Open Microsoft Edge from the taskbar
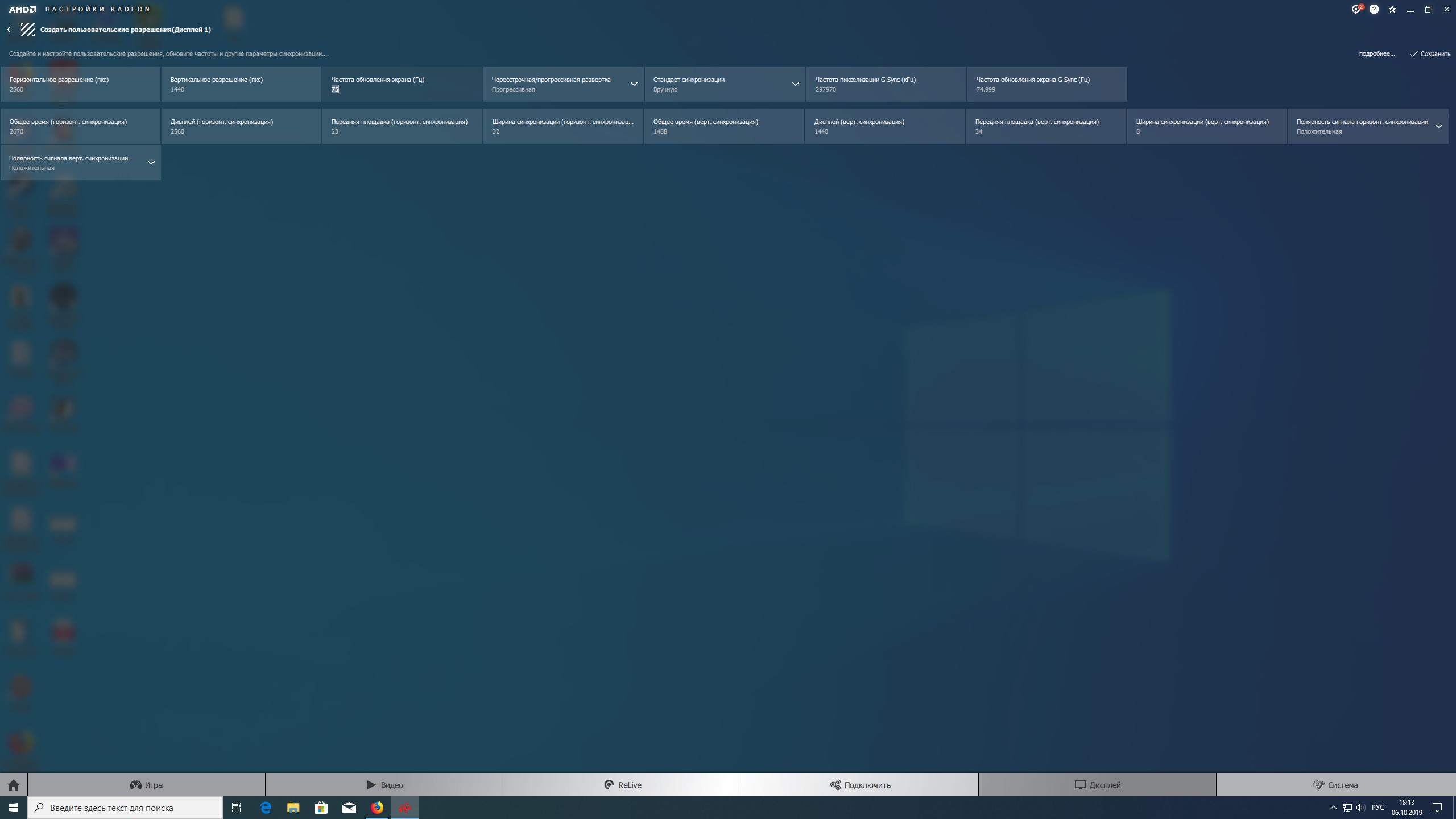The width and height of the screenshot is (1456, 819). tap(266, 808)
